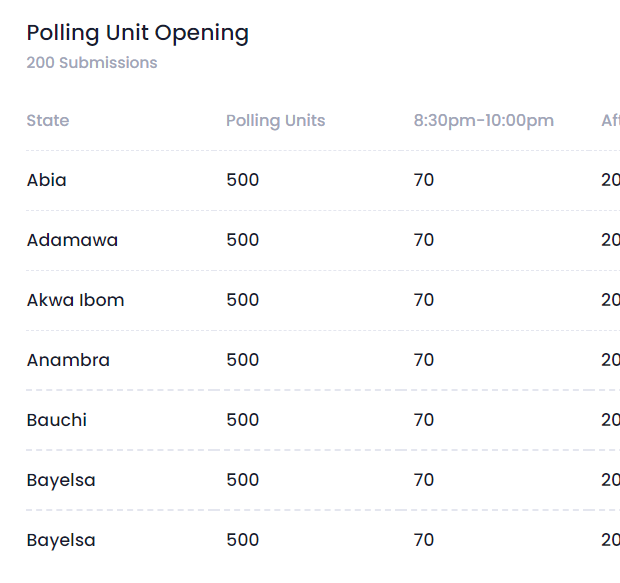620x583 pixels.
Task: Click the first Bayelsa row name
Action: [61, 481]
